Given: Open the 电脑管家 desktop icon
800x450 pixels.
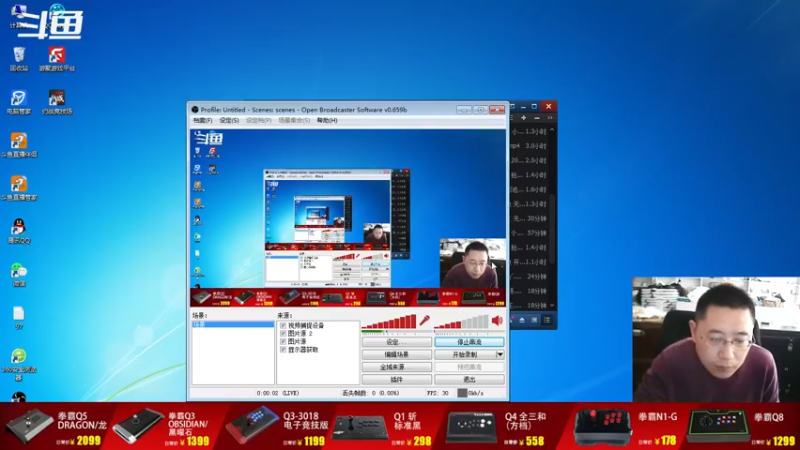Looking at the screenshot, I should 19,102.
